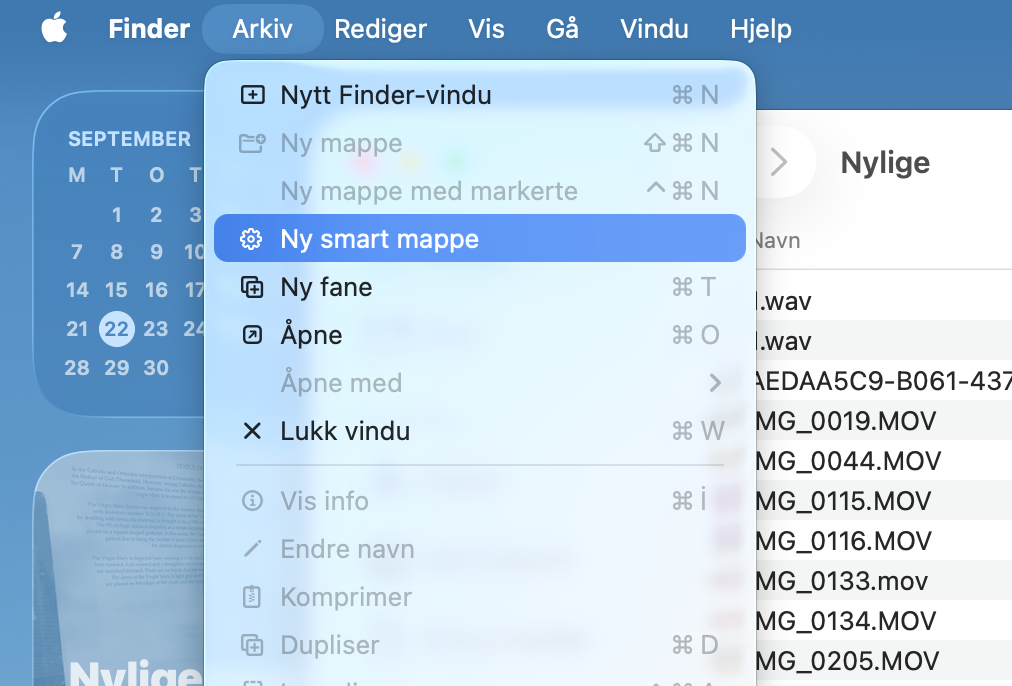
Task: Click the Ny mappe med markerte item
Action: point(480,191)
